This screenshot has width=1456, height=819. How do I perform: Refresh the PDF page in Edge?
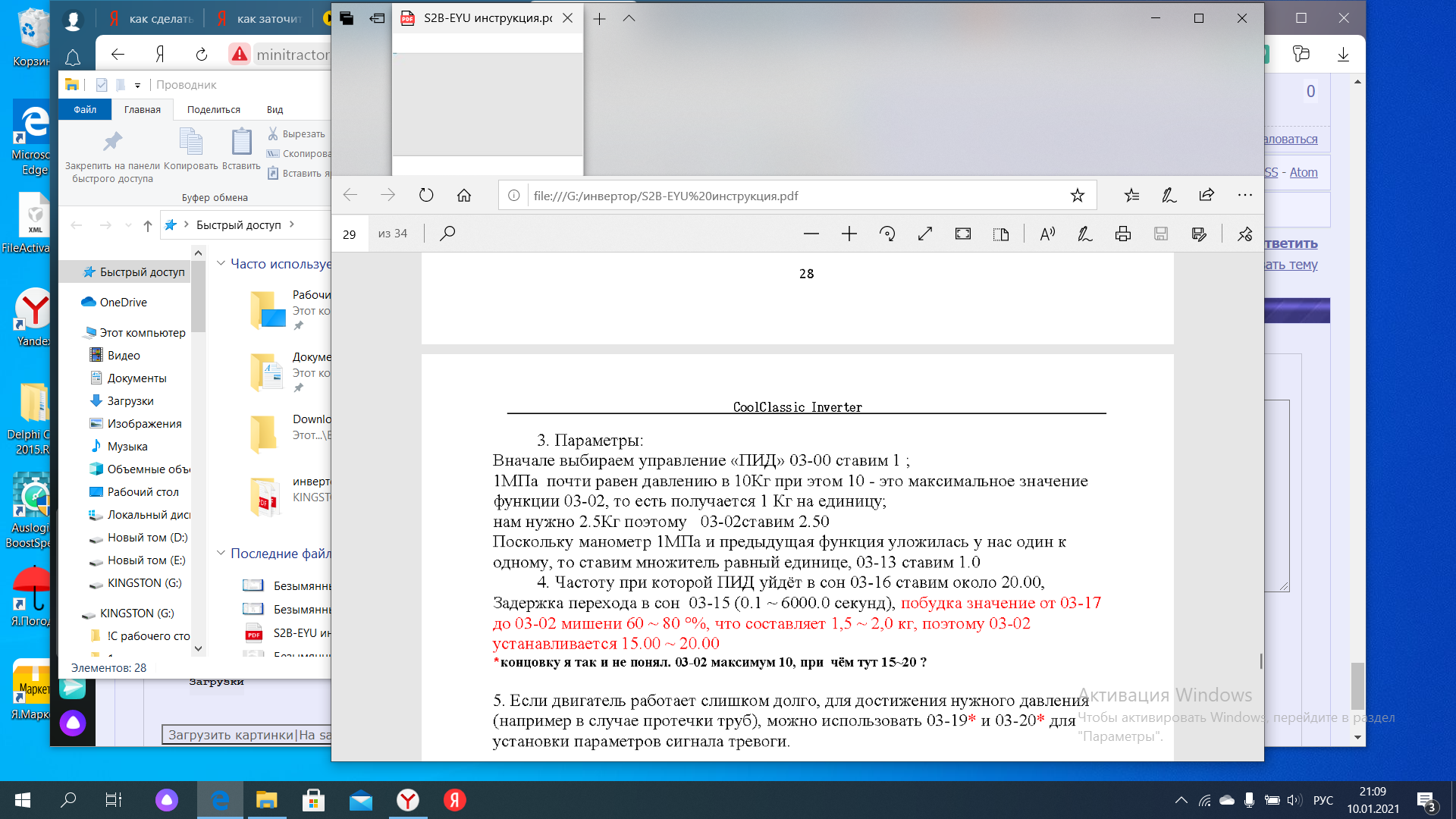pyautogui.click(x=426, y=196)
